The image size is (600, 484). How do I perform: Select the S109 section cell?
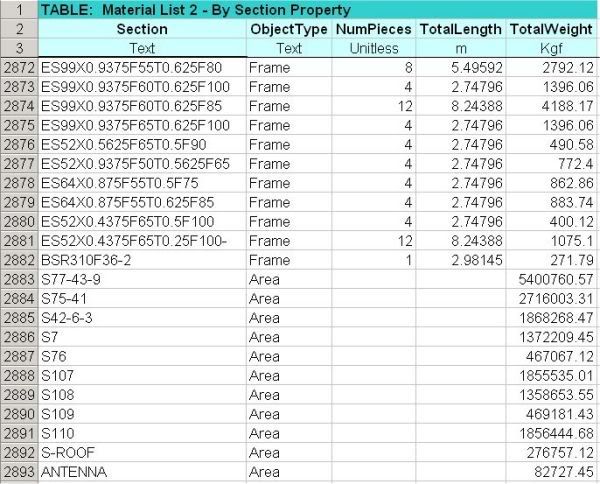pyautogui.click(x=142, y=414)
